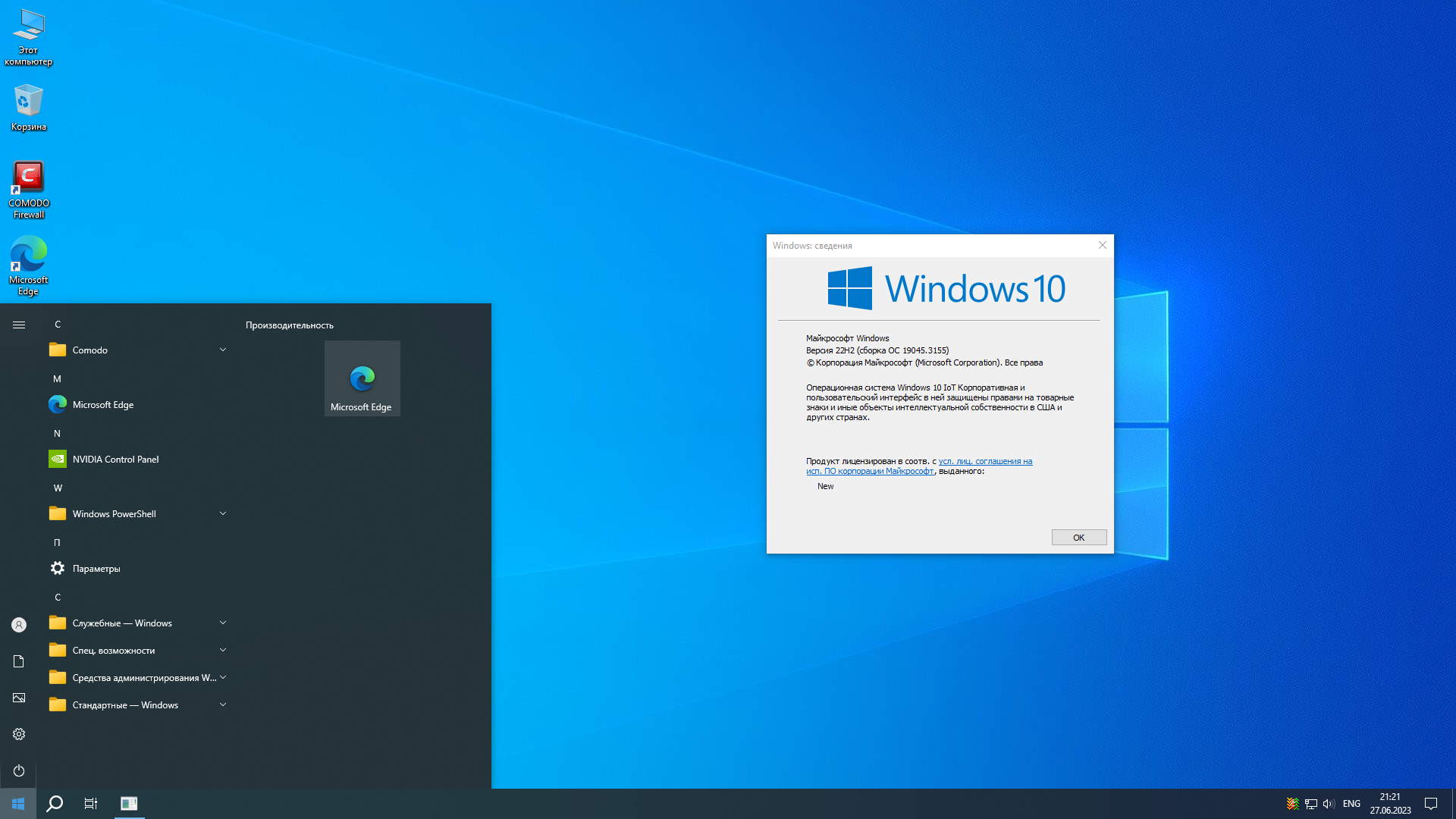The width and height of the screenshot is (1456, 819).
Task: Click the power icon in Start sidebar
Action: [19, 770]
